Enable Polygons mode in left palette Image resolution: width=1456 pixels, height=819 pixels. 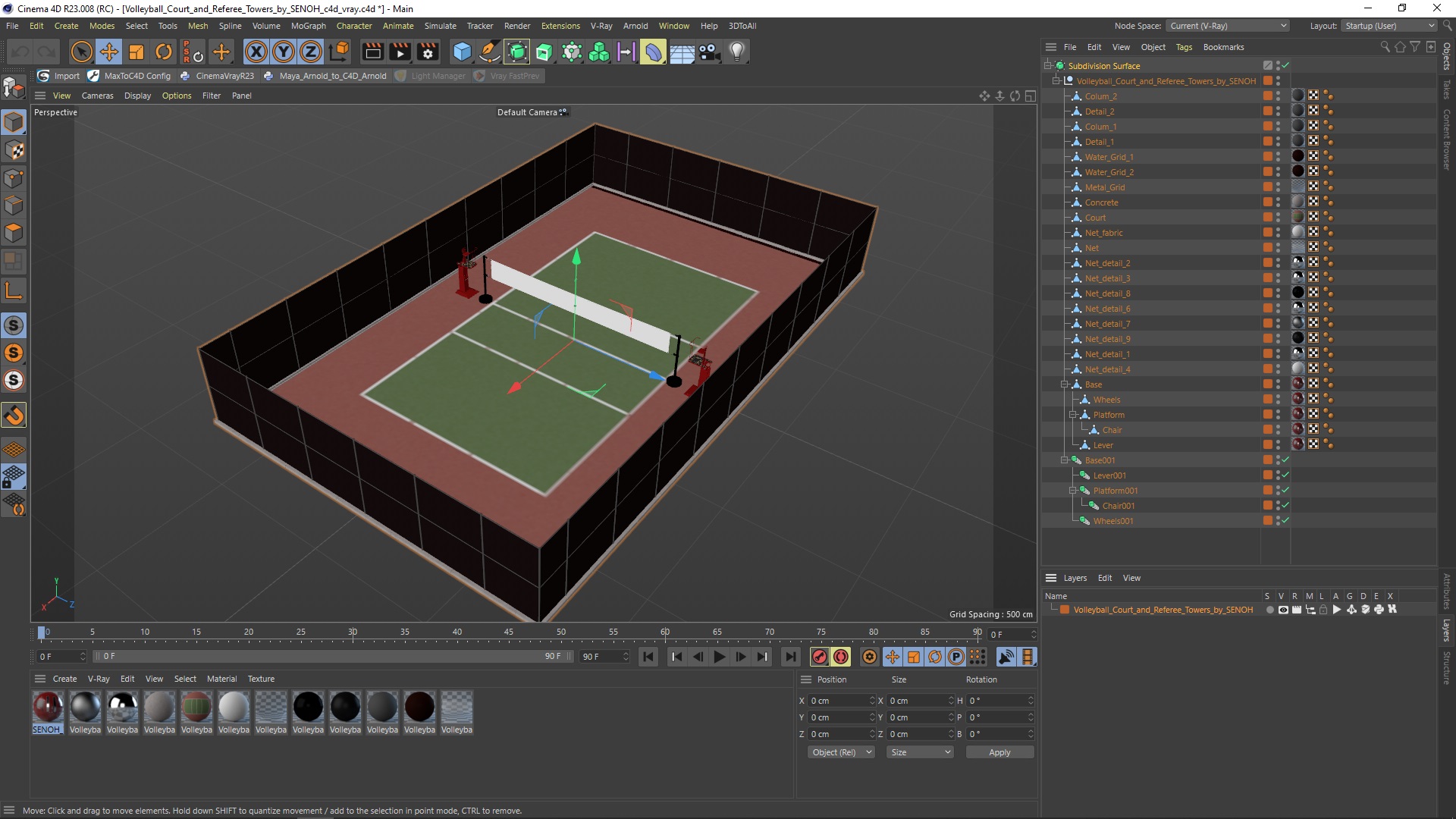coord(14,233)
